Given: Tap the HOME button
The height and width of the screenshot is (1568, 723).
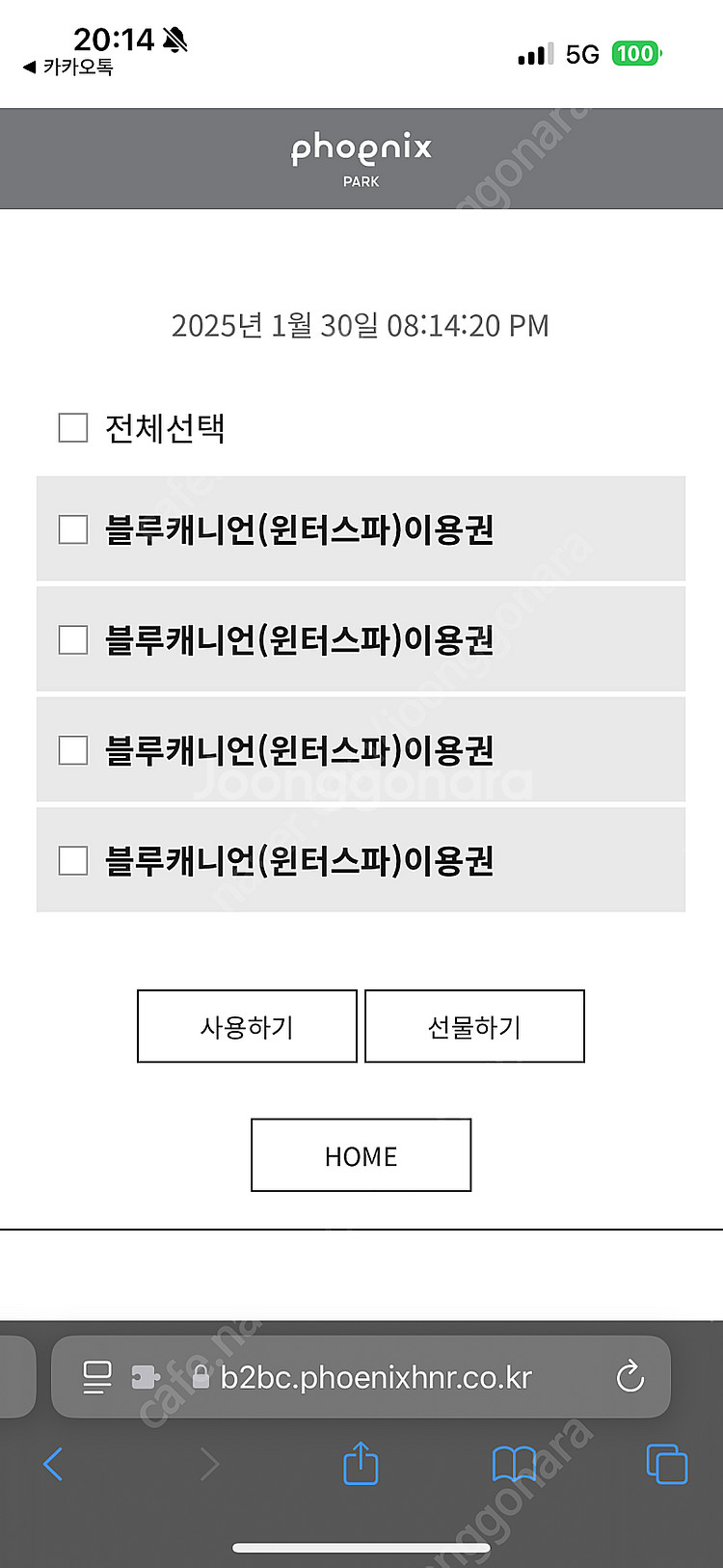Looking at the screenshot, I should pyautogui.click(x=361, y=1155).
